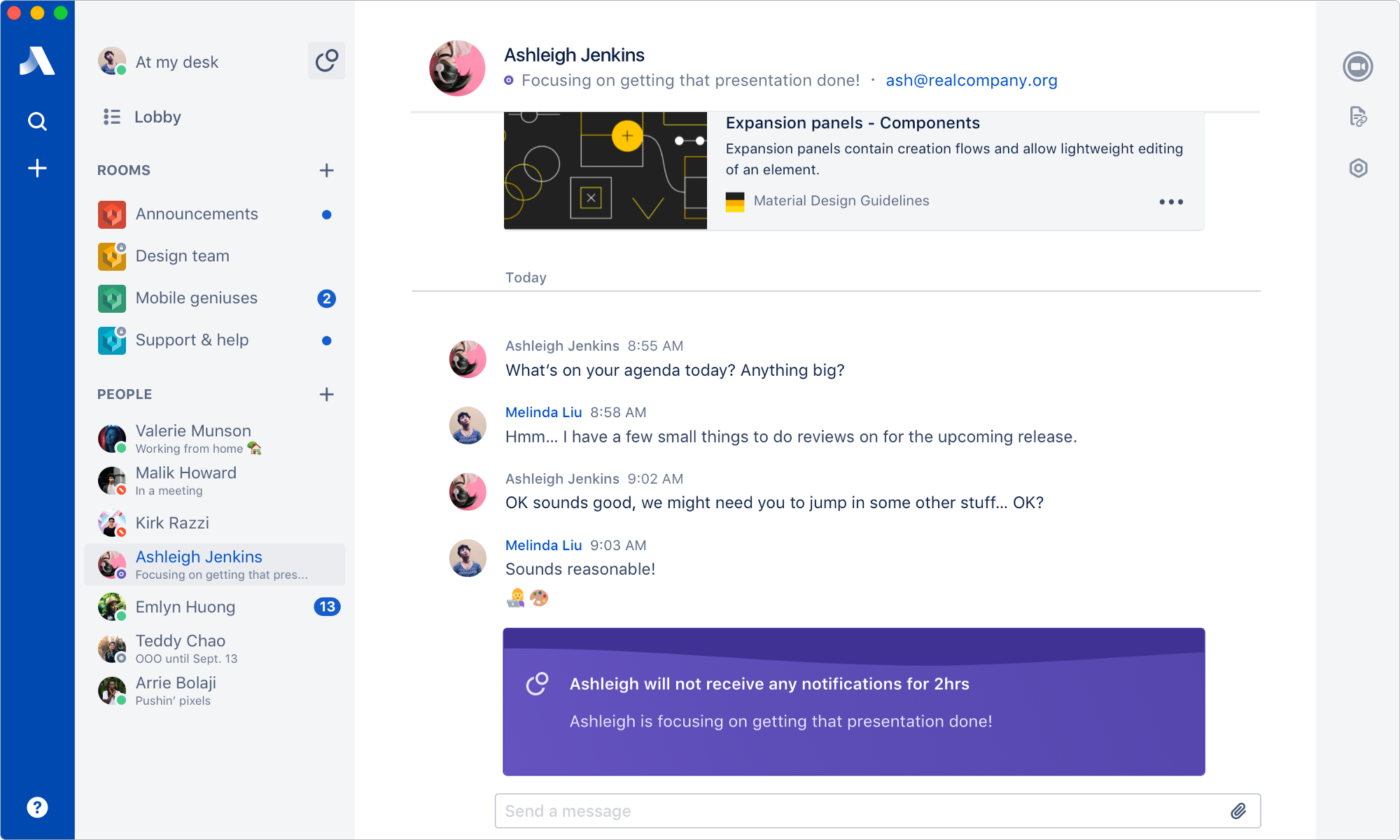Open help via the question mark icon

click(x=37, y=806)
